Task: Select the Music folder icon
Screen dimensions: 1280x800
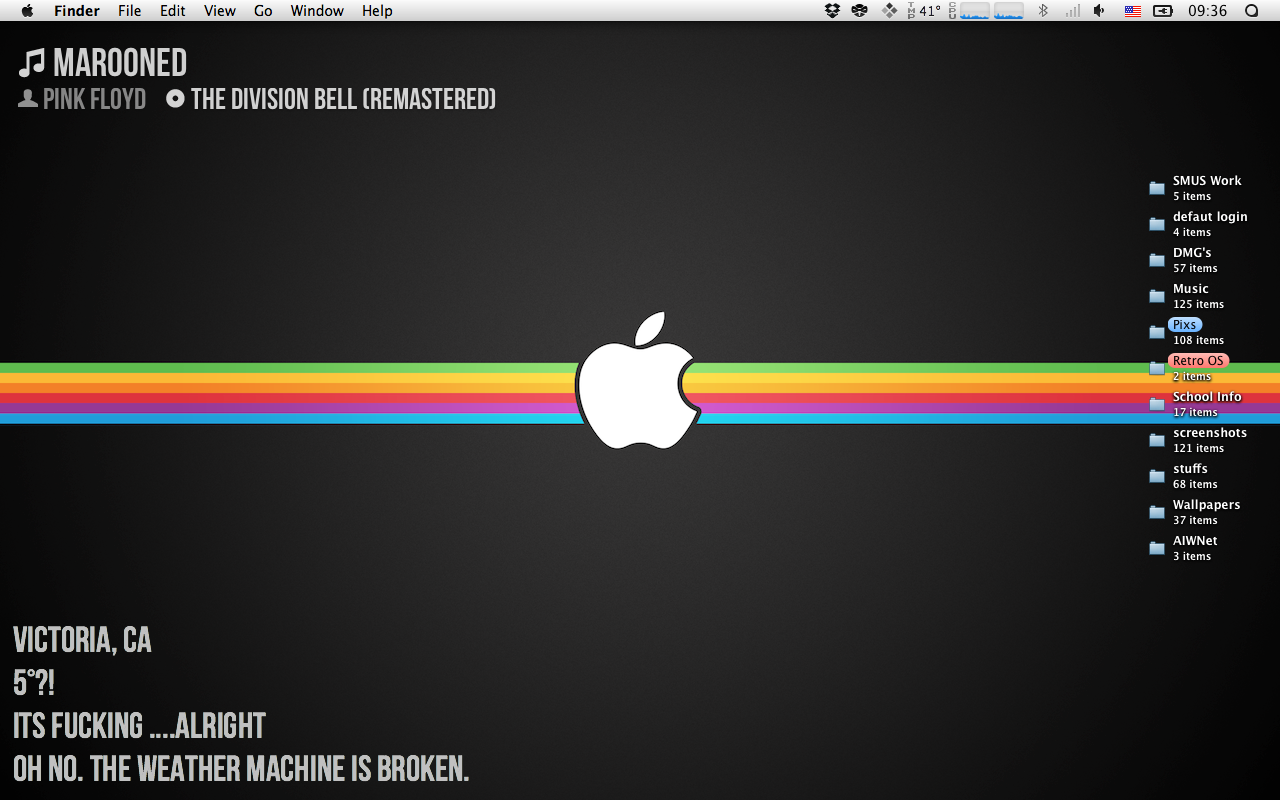Action: (1157, 296)
